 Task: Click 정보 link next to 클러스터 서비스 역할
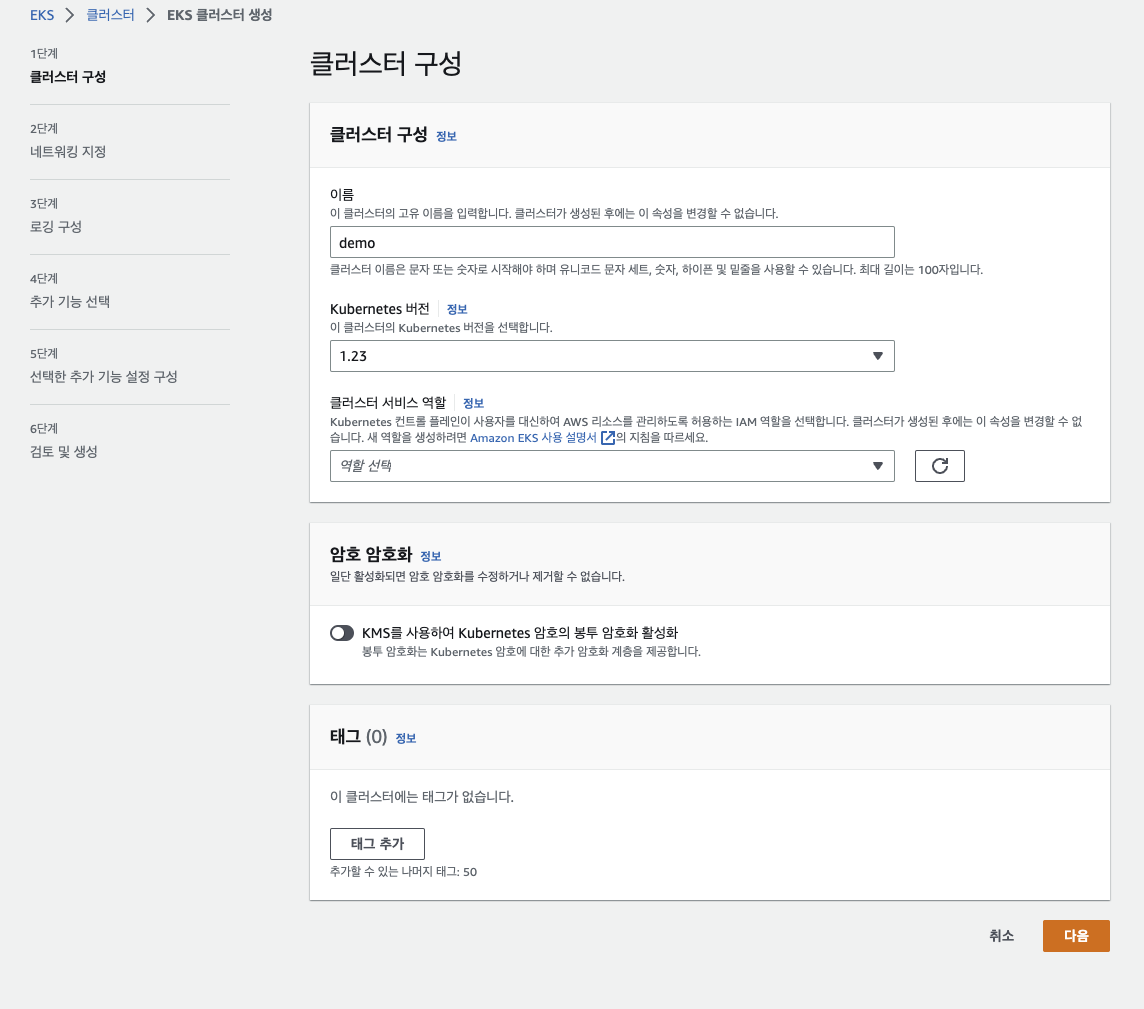pyautogui.click(x=474, y=403)
